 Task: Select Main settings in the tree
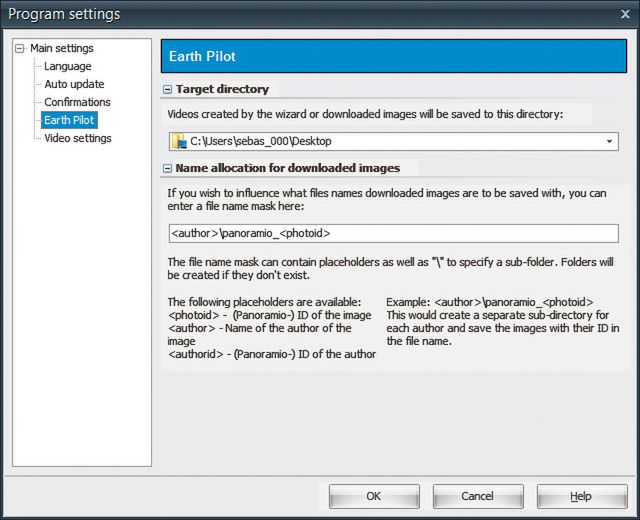(62, 48)
